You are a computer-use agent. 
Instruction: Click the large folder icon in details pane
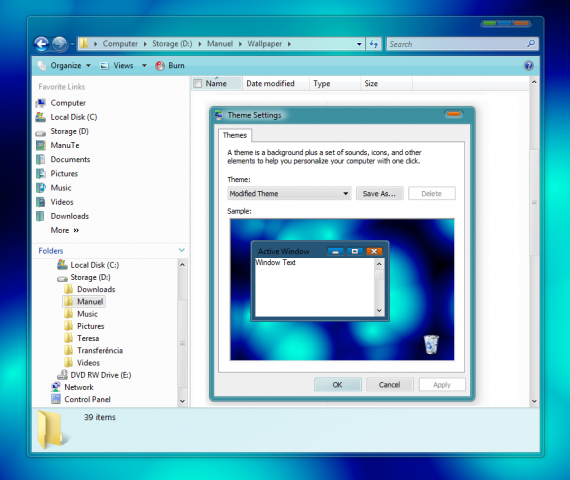53,429
